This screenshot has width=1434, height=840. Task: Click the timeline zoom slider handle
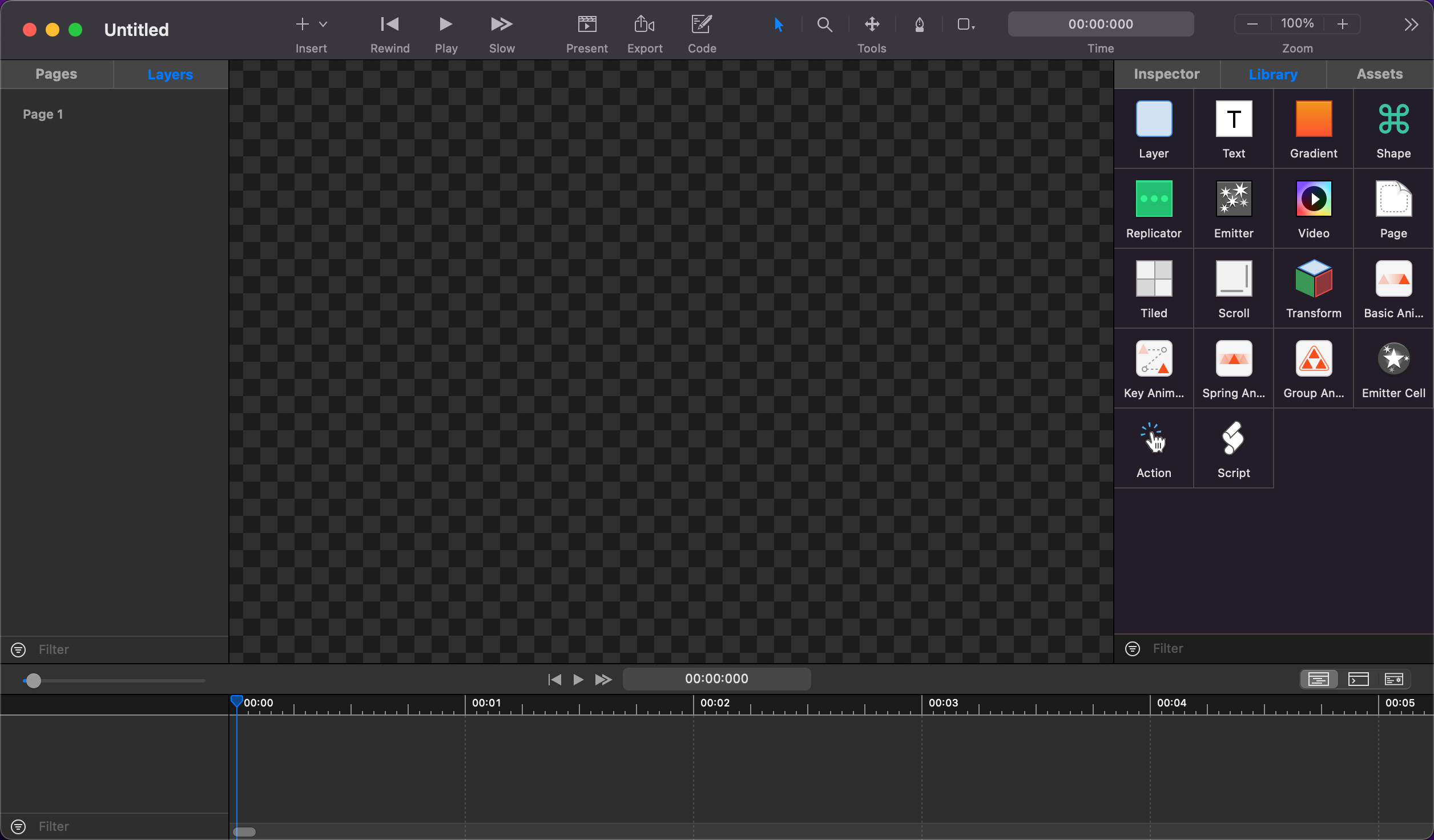click(34, 681)
